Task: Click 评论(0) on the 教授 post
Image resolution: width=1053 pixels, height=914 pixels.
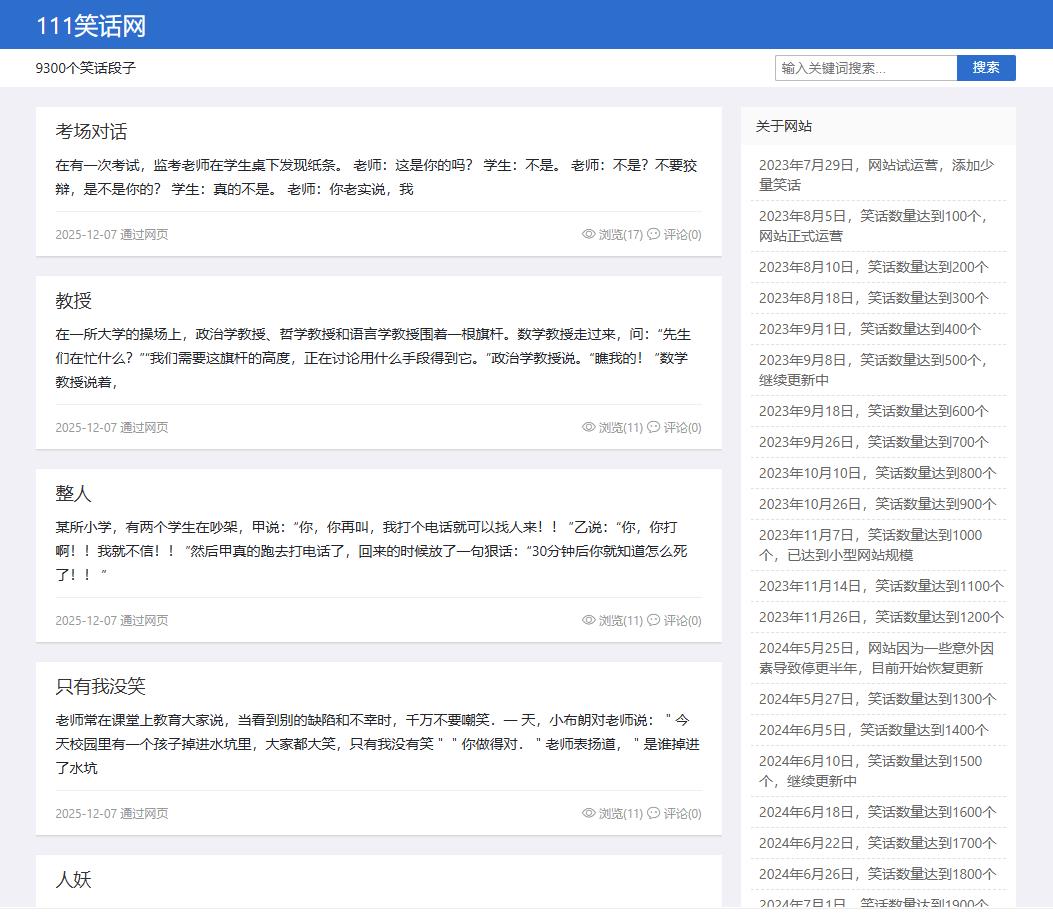Action: click(682, 428)
